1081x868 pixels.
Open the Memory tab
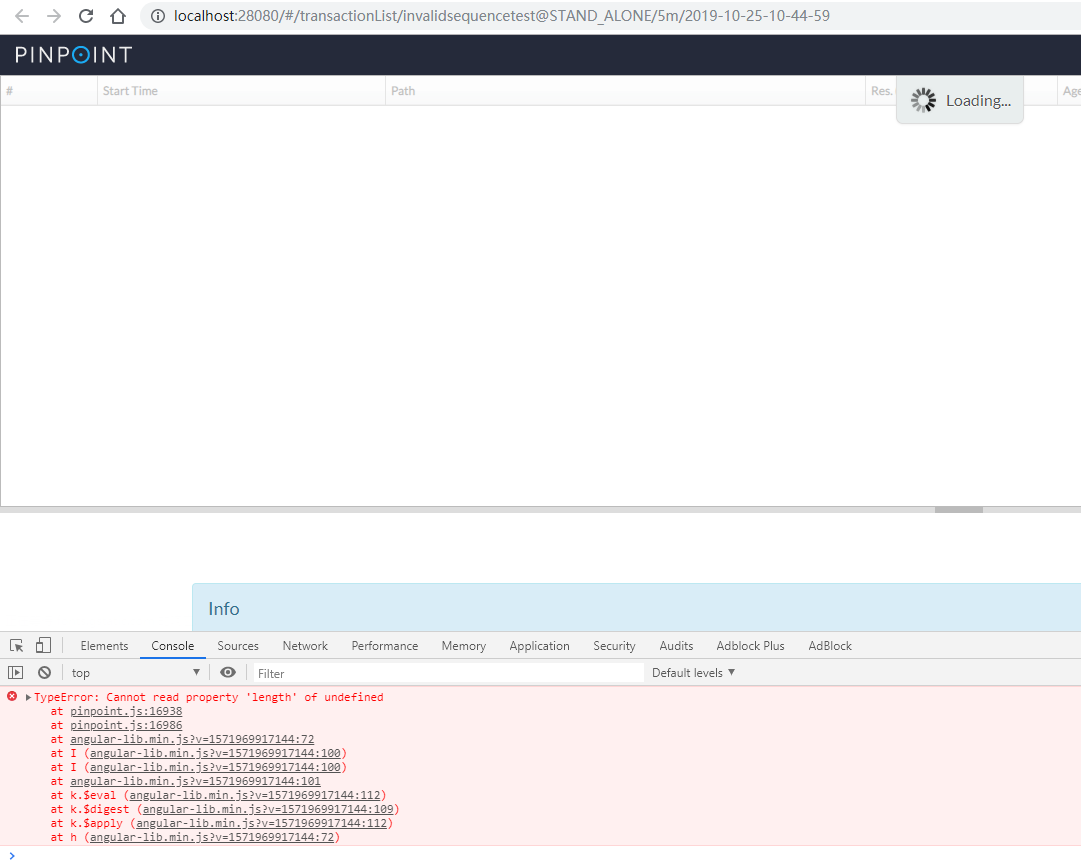pyautogui.click(x=463, y=646)
